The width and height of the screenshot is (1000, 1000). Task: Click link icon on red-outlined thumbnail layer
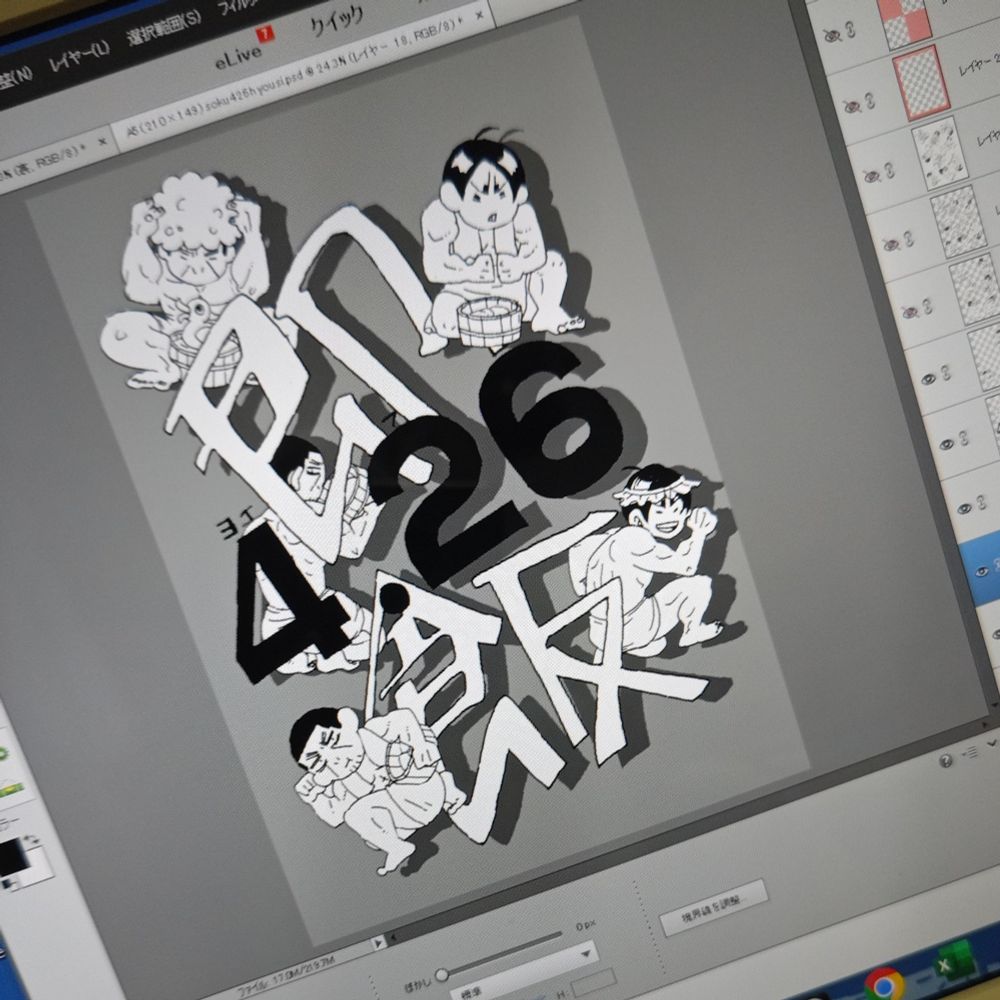[x=870, y=99]
